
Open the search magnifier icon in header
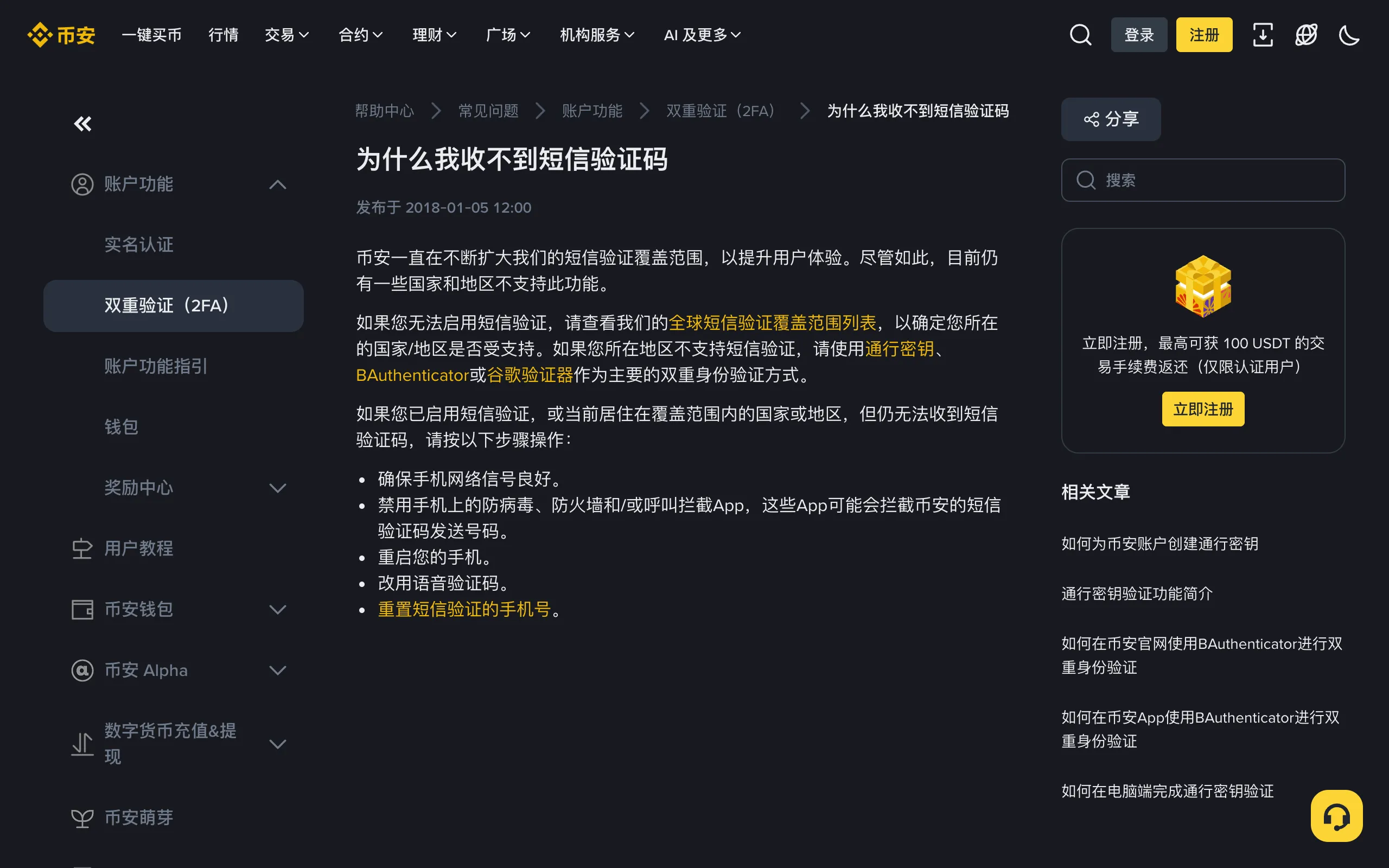click(1080, 35)
